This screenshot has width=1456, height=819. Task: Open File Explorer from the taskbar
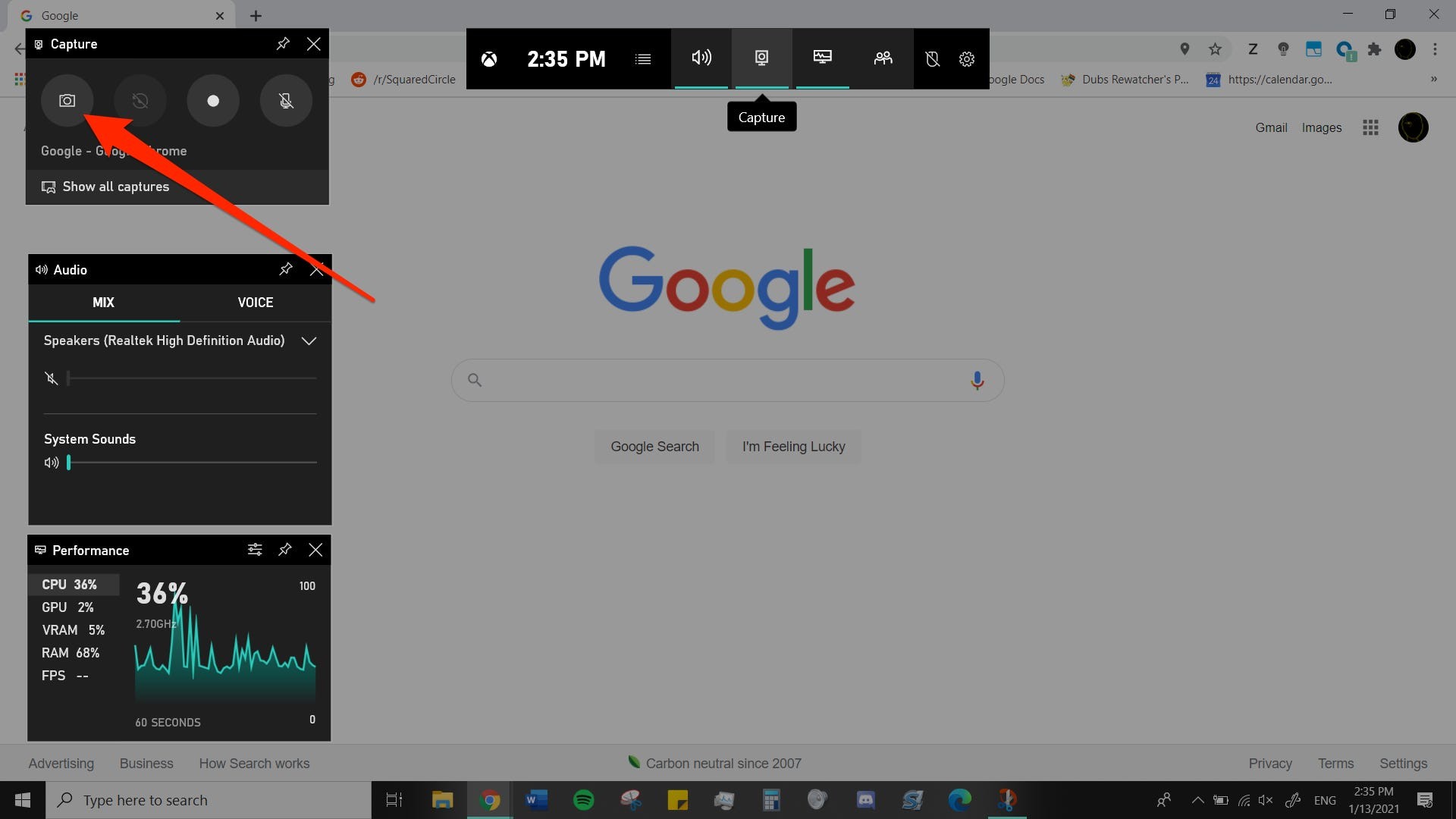[442, 800]
